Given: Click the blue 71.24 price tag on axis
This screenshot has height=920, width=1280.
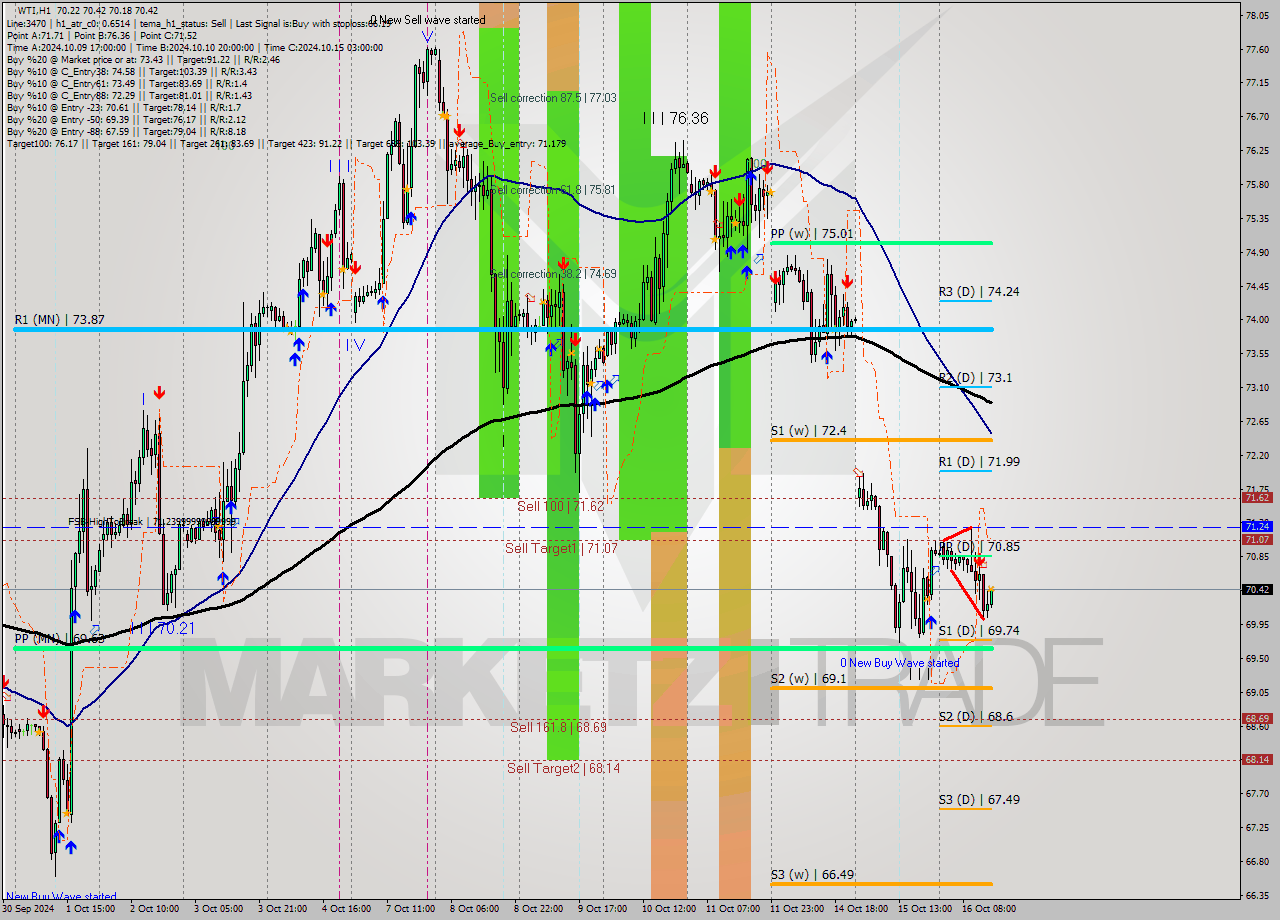Looking at the screenshot, I should pyautogui.click(x=1257, y=526).
